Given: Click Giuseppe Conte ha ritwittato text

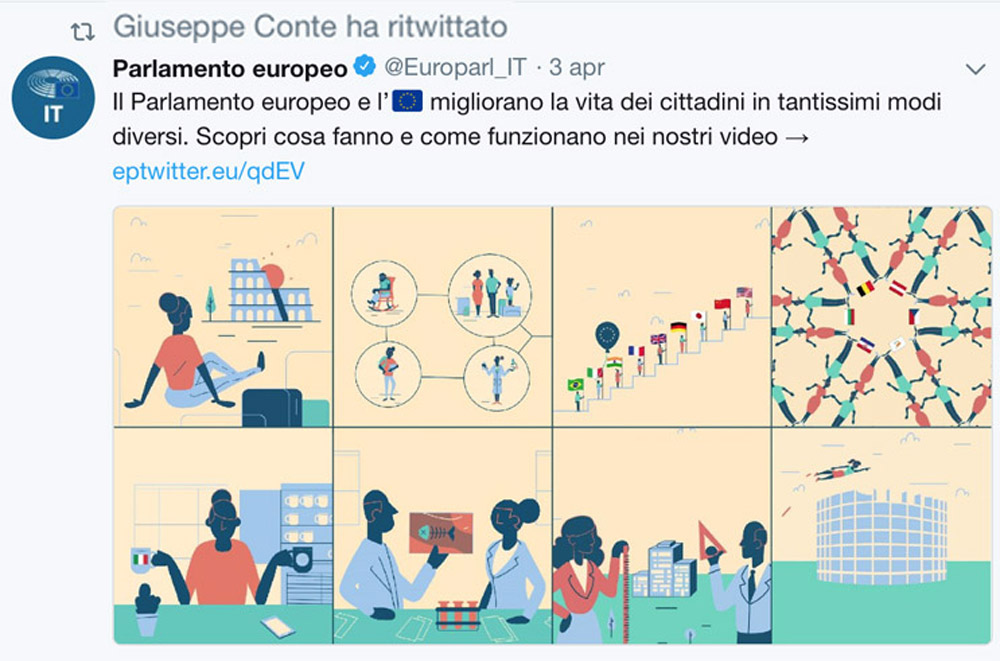Looking at the screenshot, I should (310, 27).
